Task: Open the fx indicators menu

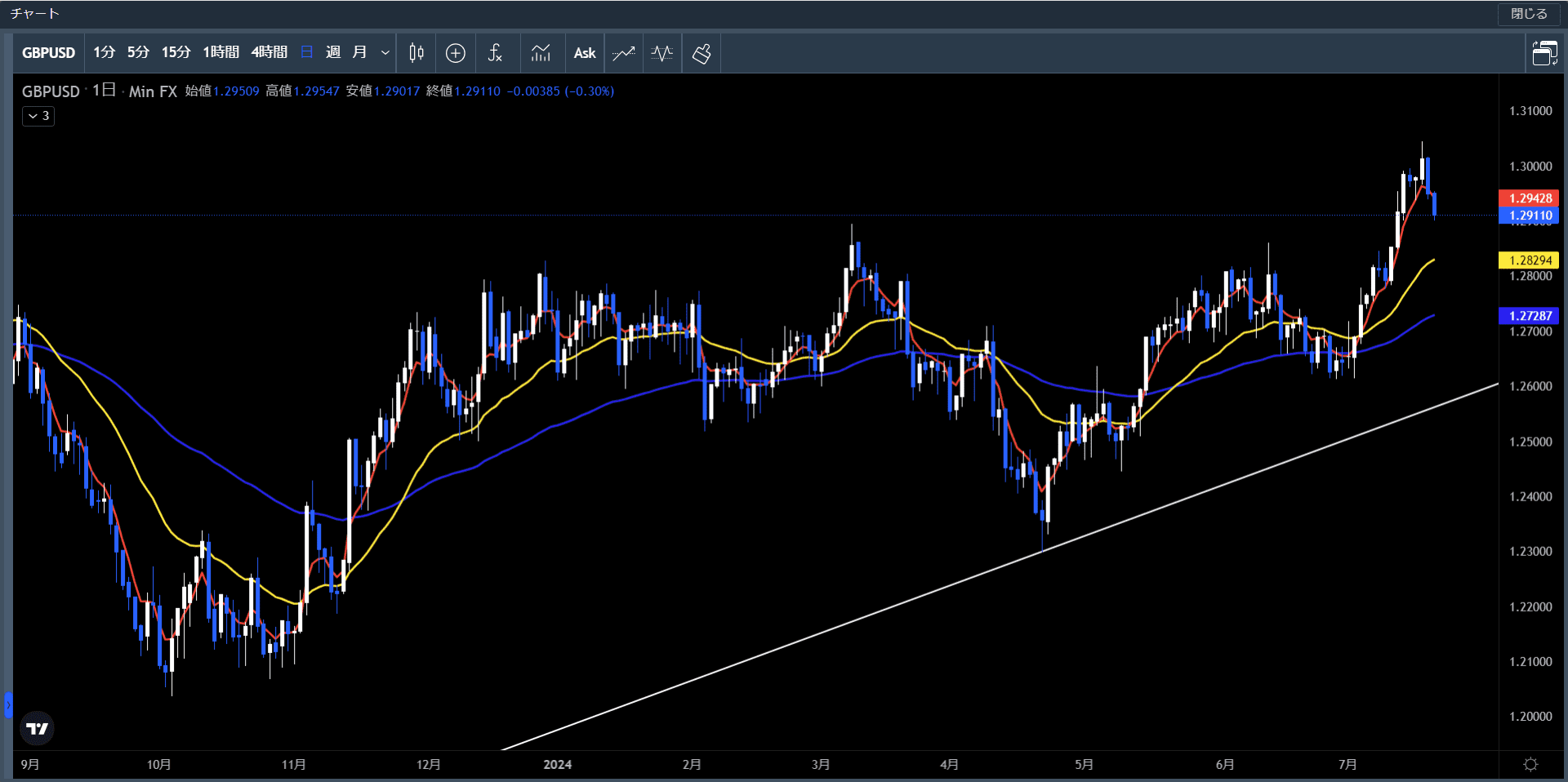Action: coord(495,53)
